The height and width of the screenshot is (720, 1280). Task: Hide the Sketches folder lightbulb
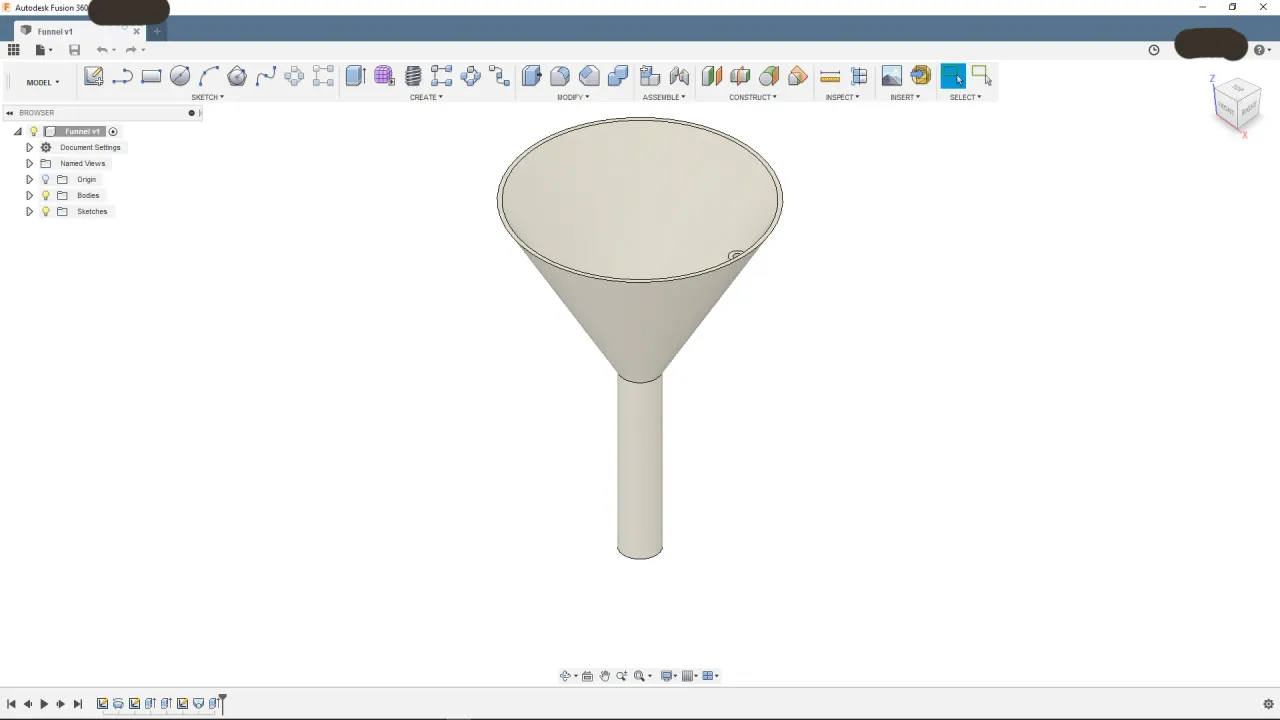(x=45, y=211)
